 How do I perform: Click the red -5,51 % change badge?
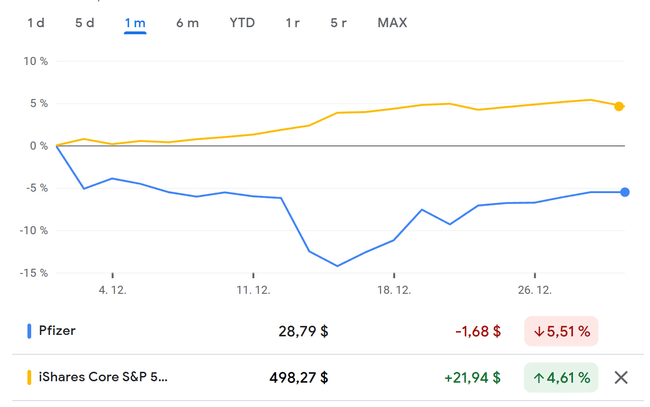click(x=560, y=330)
